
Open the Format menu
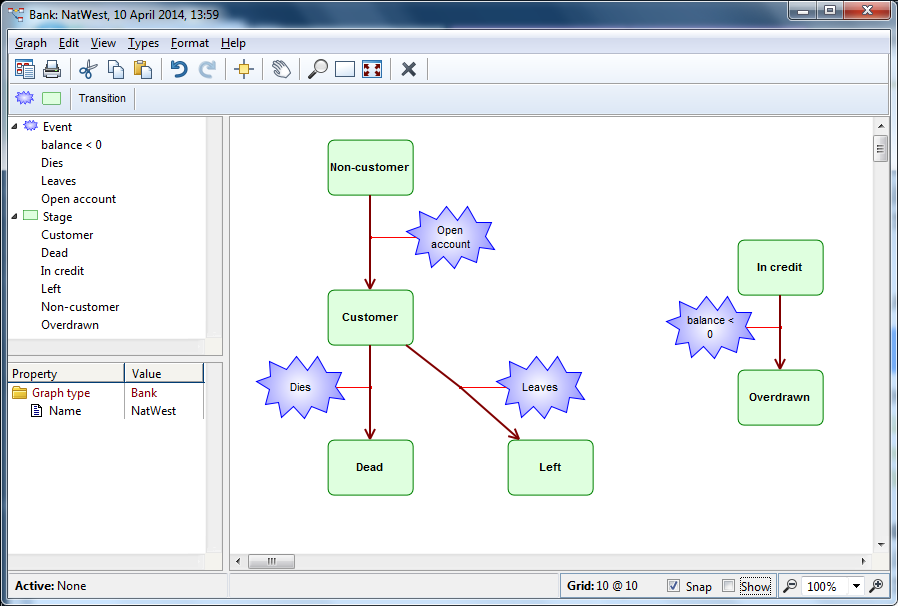coord(189,43)
